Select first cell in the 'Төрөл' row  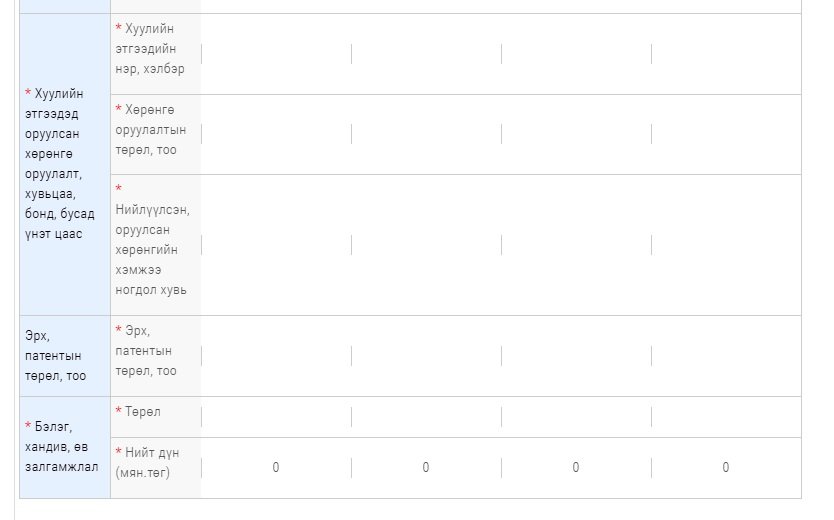[276, 417]
